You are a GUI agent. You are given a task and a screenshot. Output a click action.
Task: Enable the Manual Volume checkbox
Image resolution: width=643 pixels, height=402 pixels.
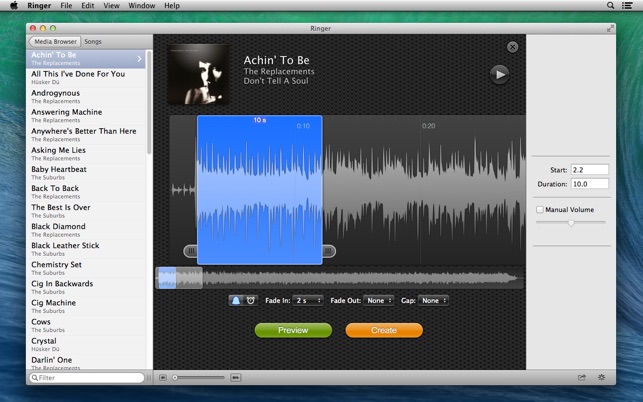pos(540,210)
